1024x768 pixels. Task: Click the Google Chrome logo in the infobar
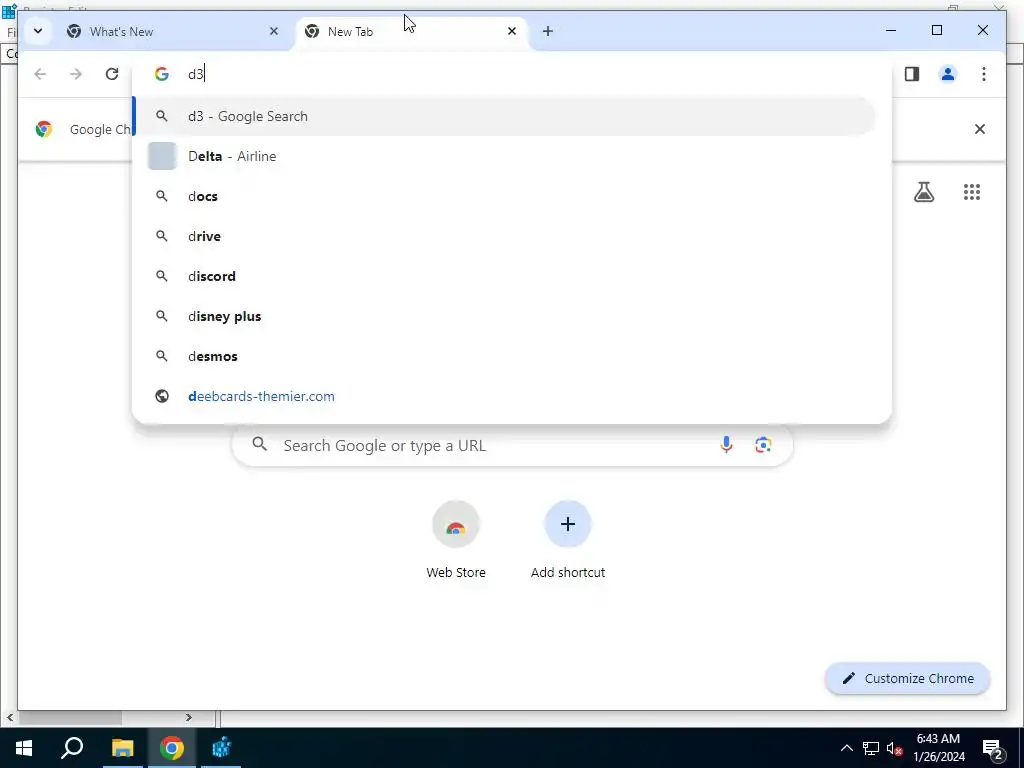pos(44,129)
